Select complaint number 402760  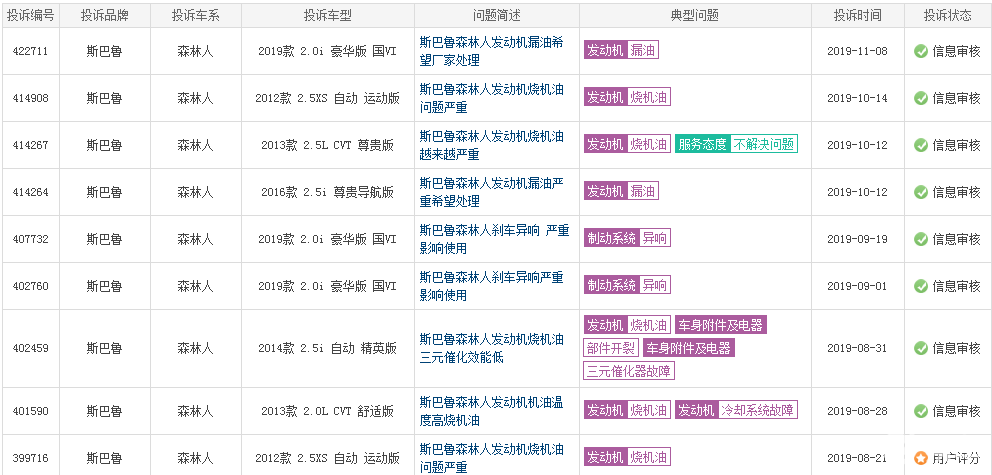click(x=30, y=287)
